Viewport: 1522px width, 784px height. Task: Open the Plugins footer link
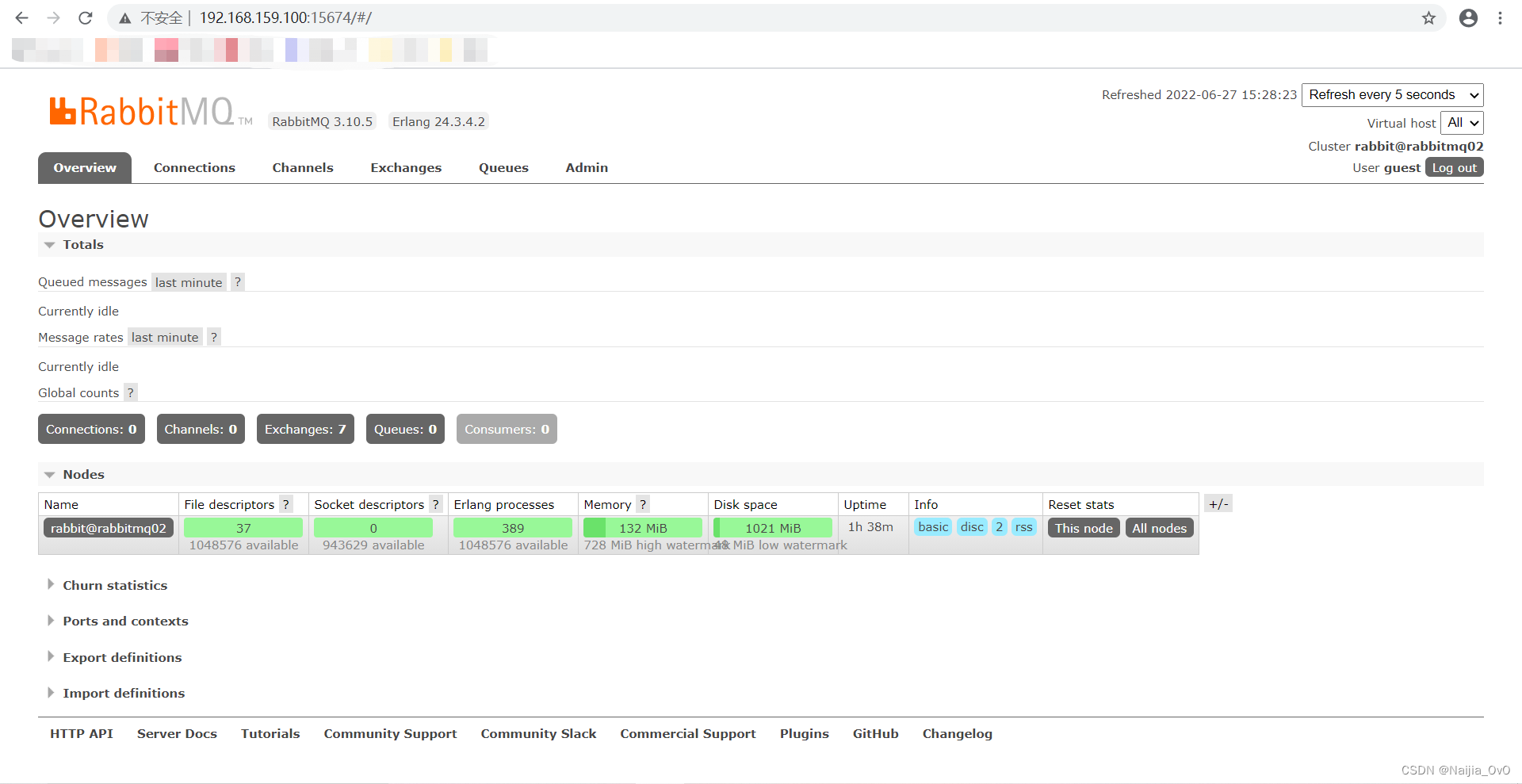(804, 734)
